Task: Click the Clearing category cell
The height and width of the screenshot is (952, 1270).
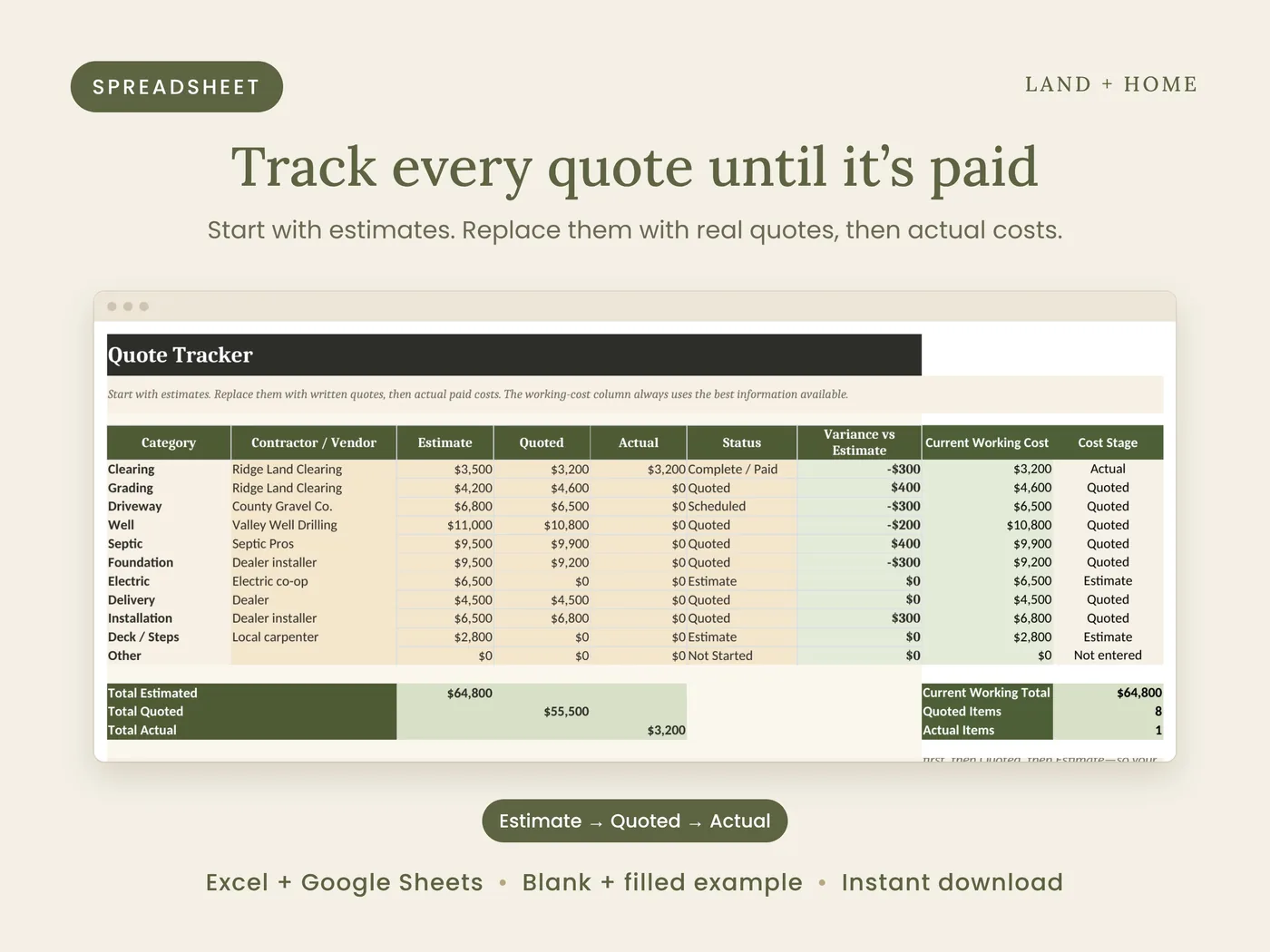Action: pos(169,469)
